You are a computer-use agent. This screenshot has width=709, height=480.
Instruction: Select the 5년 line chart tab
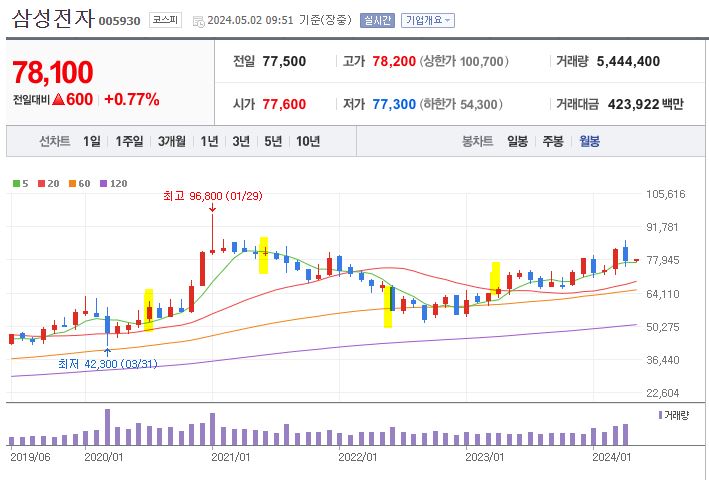point(273,141)
